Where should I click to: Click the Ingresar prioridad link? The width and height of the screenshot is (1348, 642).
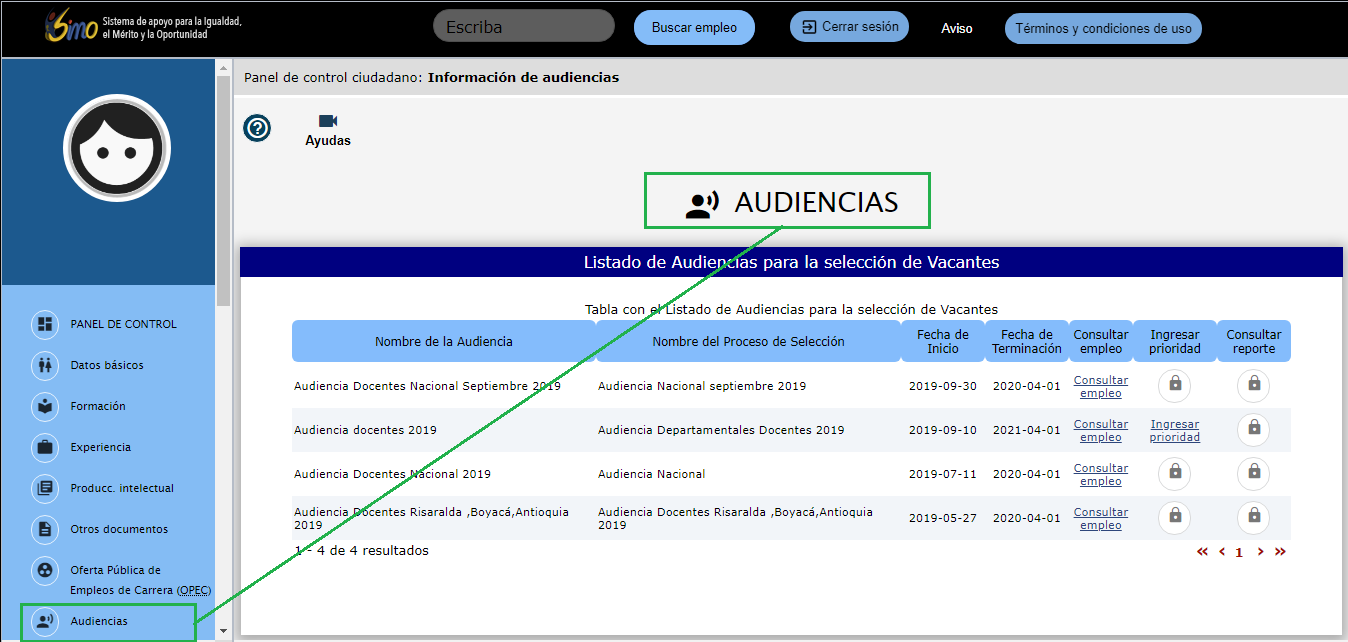point(1175,430)
